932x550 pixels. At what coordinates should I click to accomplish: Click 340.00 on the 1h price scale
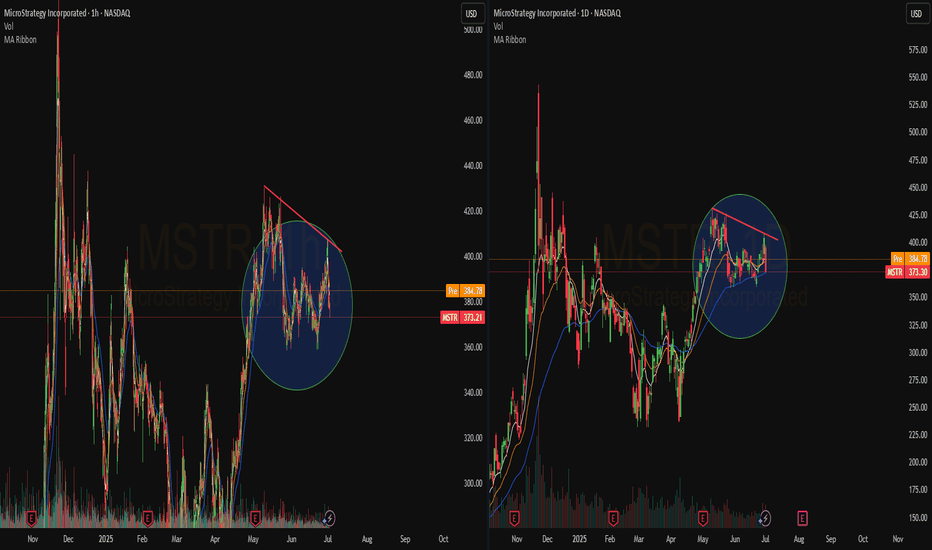473,392
